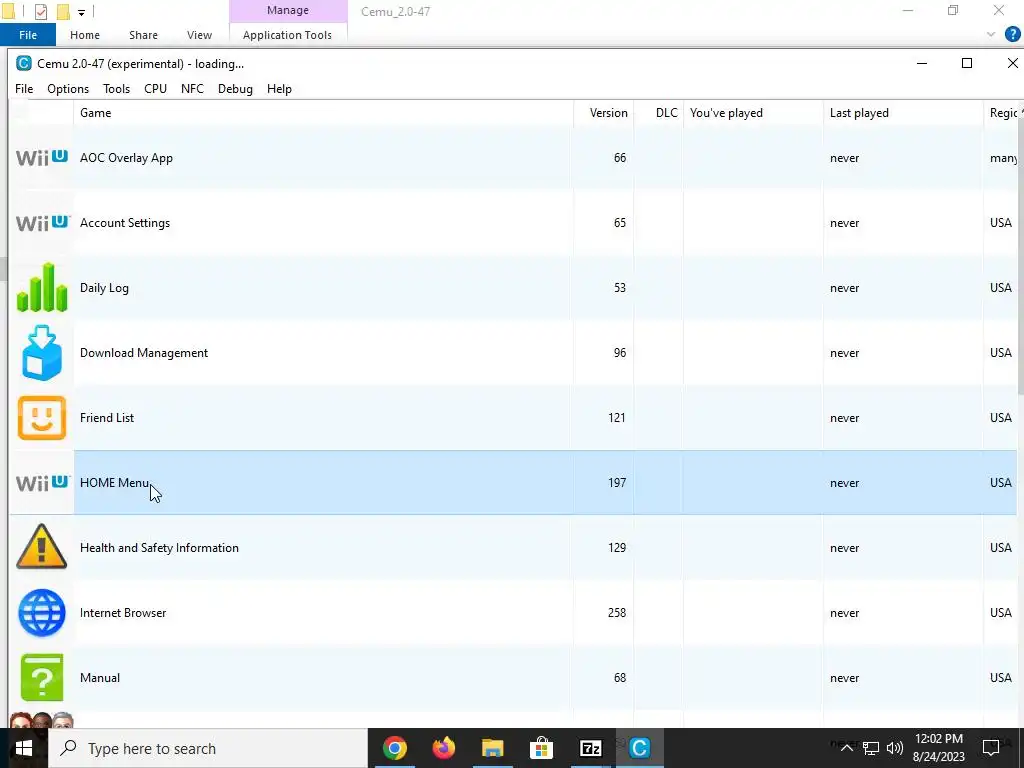Open the Options menu
Screen dimensions: 1024x768
[68, 89]
